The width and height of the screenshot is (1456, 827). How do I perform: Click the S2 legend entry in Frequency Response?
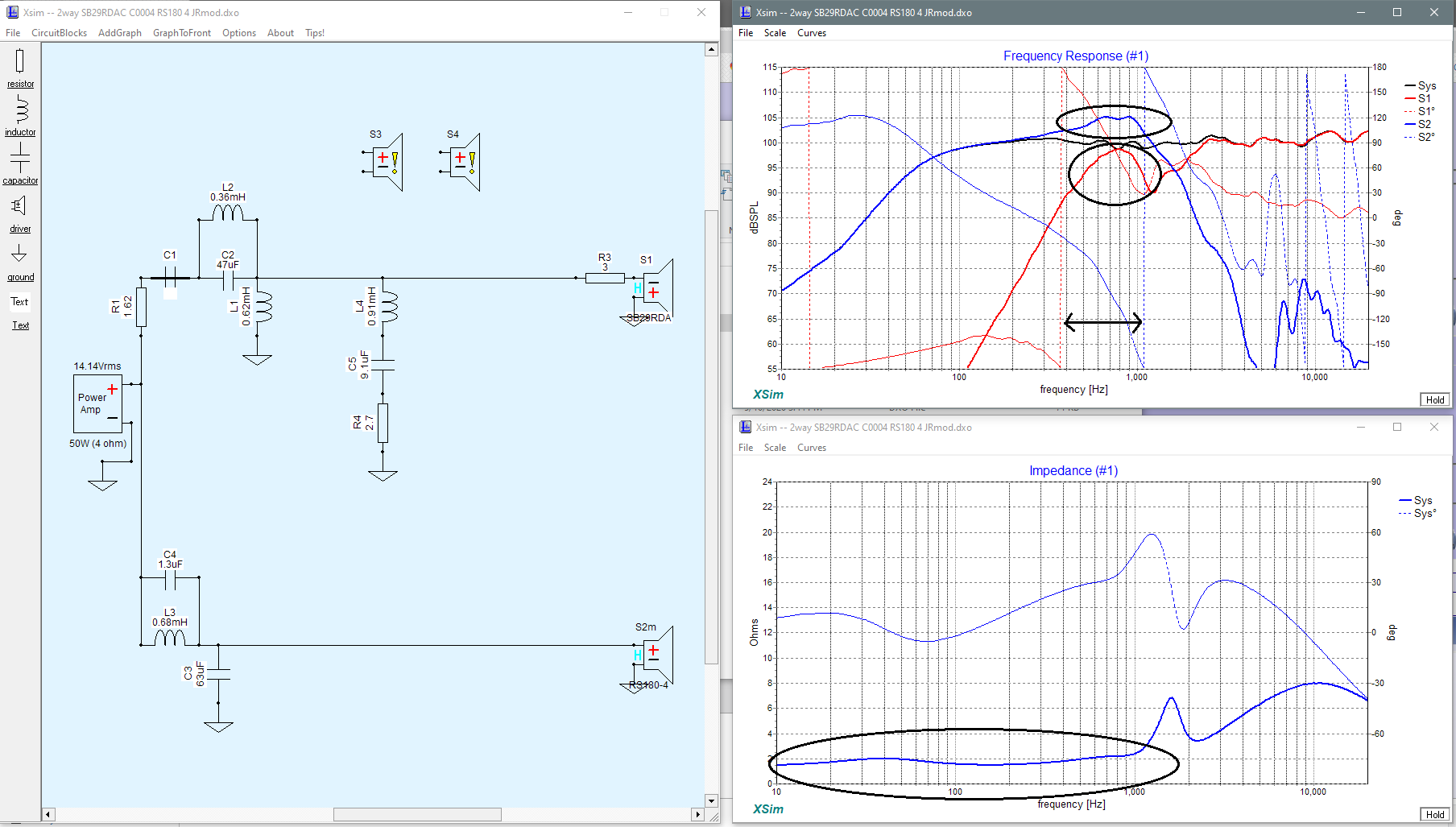pyautogui.click(x=1418, y=124)
